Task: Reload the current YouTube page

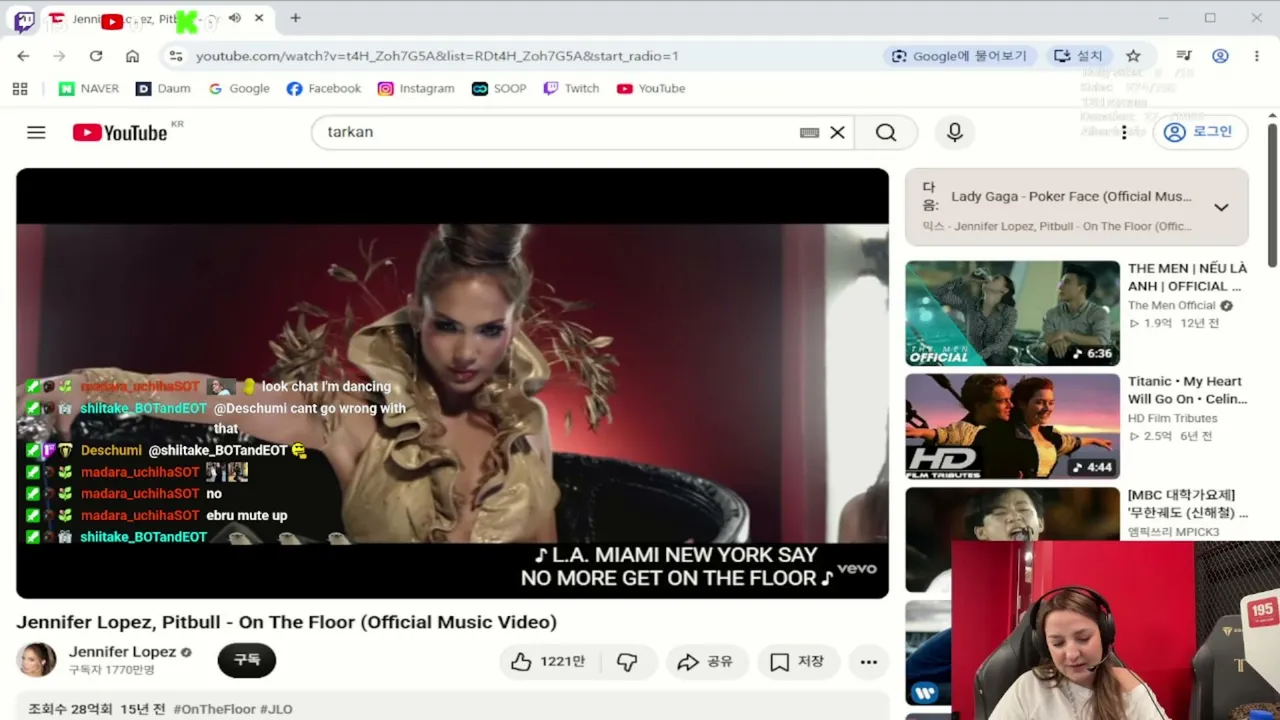Action: [96, 56]
